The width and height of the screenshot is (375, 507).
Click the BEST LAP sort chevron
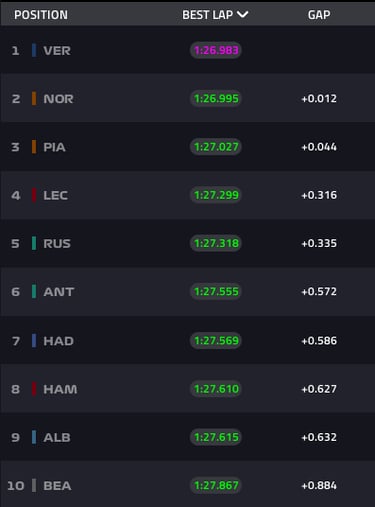tap(243, 14)
